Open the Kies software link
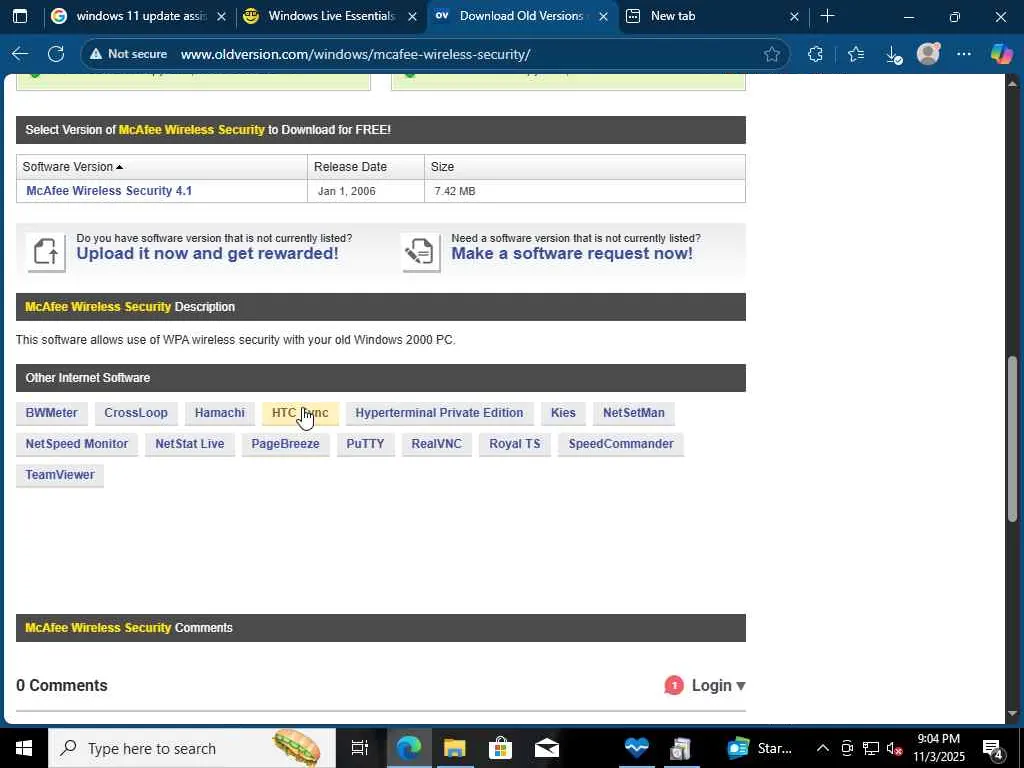Image resolution: width=1024 pixels, height=768 pixels. (x=563, y=413)
